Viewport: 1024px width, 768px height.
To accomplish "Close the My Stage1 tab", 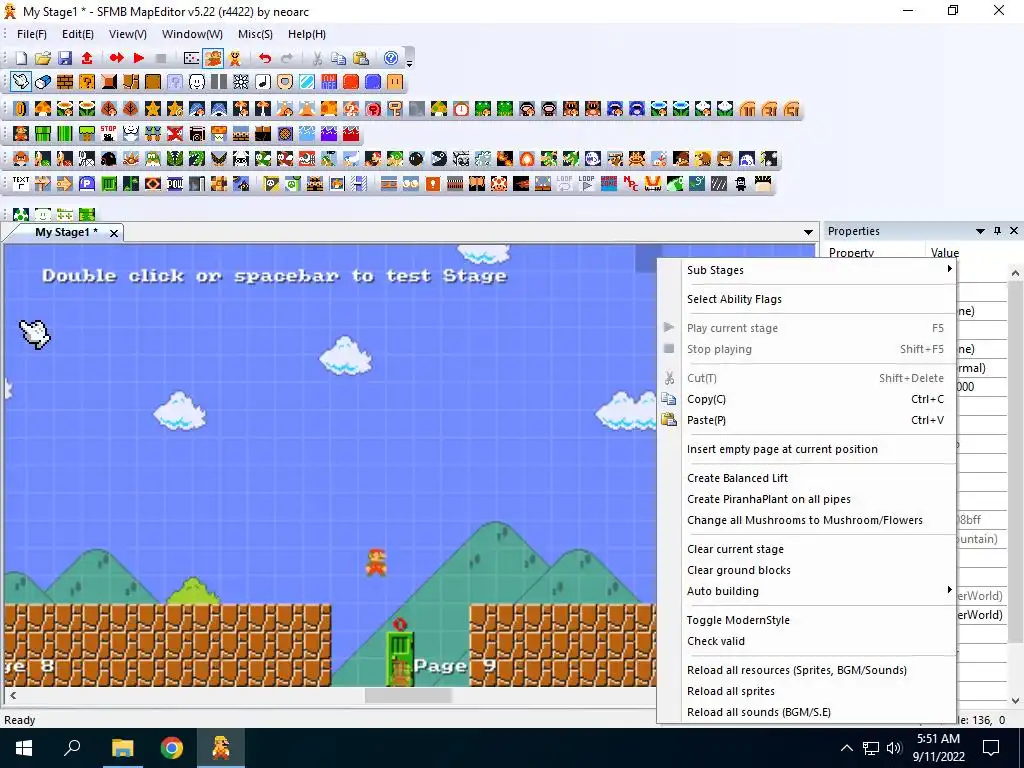I will 114,233.
